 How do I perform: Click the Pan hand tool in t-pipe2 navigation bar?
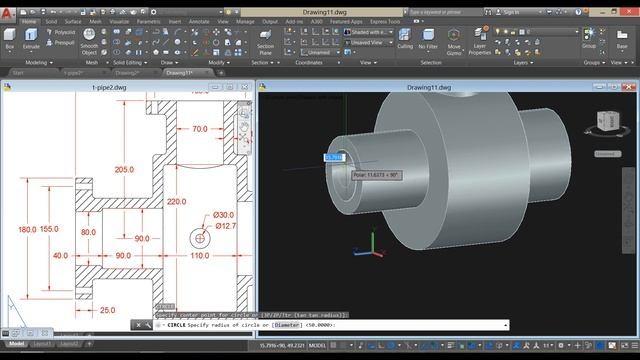click(x=244, y=126)
